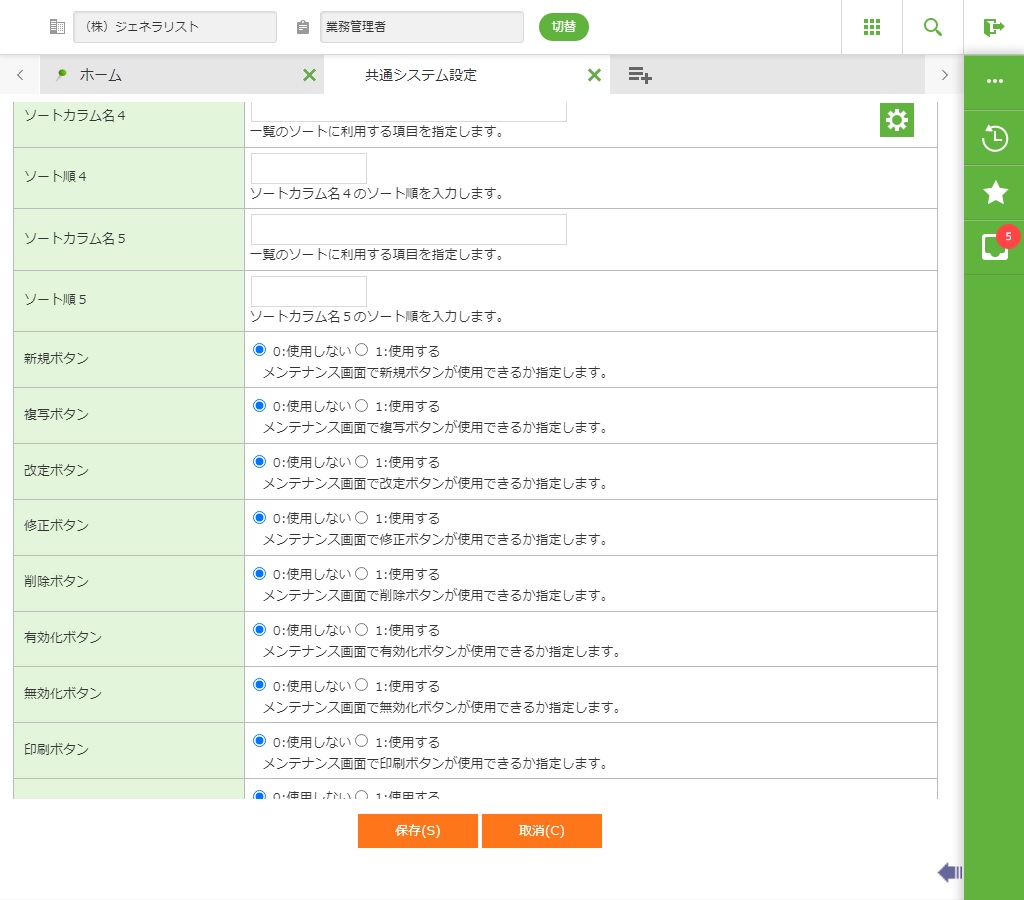The image size is (1024, 900).
Task: Close the 共通システム設定 tab
Action: [594, 75]
